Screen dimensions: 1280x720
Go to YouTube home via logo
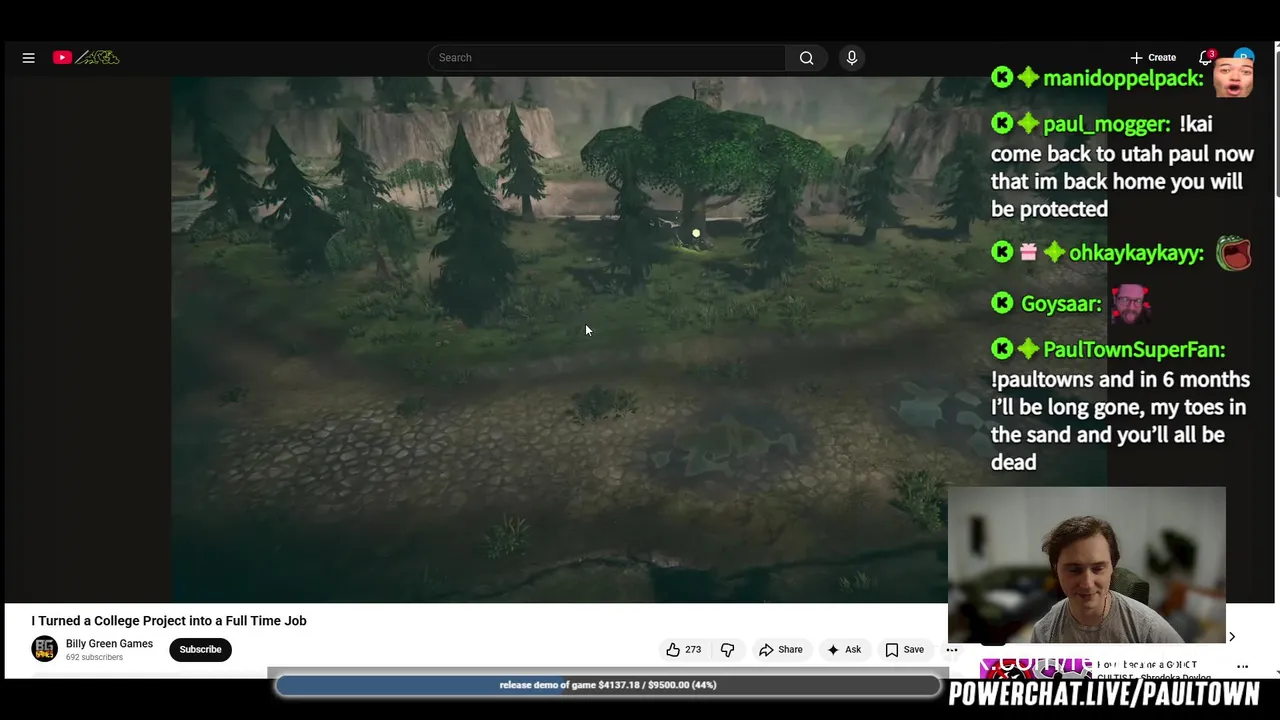tap(86, 58)
